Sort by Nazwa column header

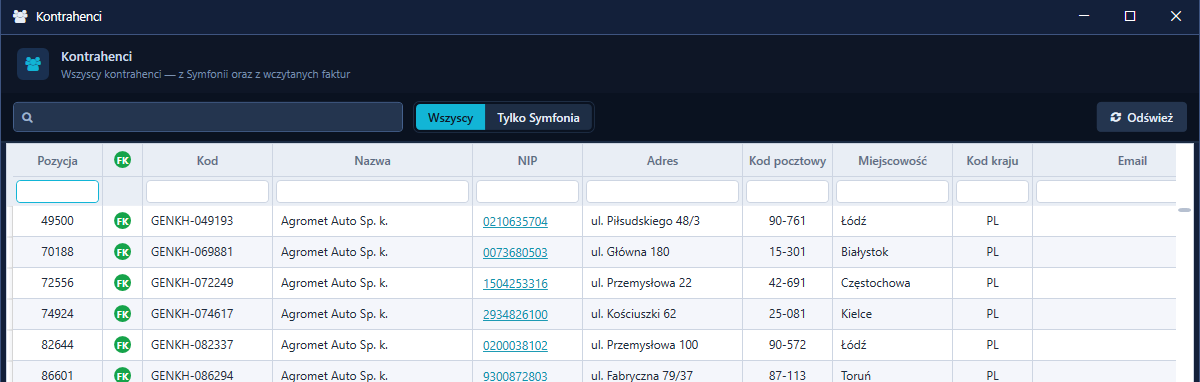pos(372,160)
